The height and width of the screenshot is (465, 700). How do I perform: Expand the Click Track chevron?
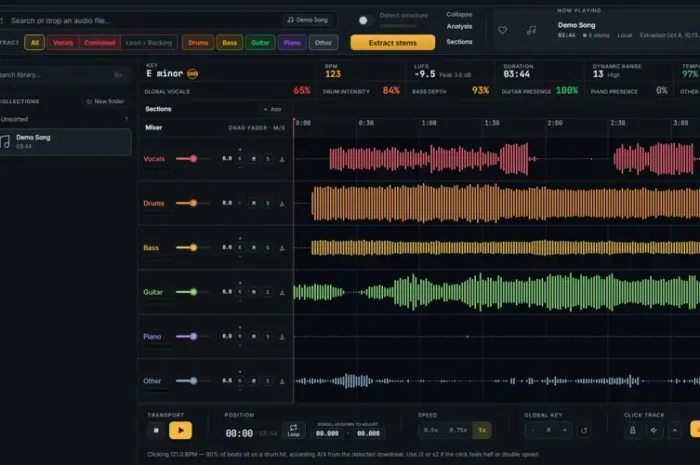point(675,431)
